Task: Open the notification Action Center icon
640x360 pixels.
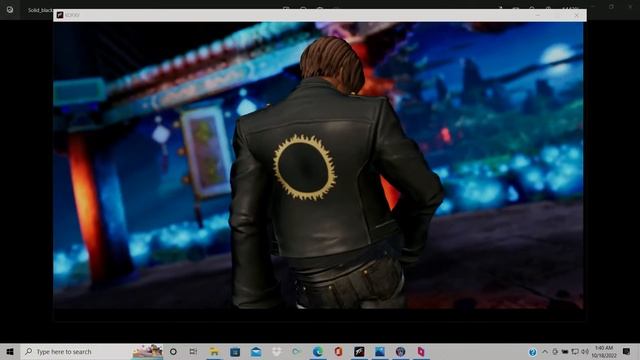Action: tap(627, 351)
